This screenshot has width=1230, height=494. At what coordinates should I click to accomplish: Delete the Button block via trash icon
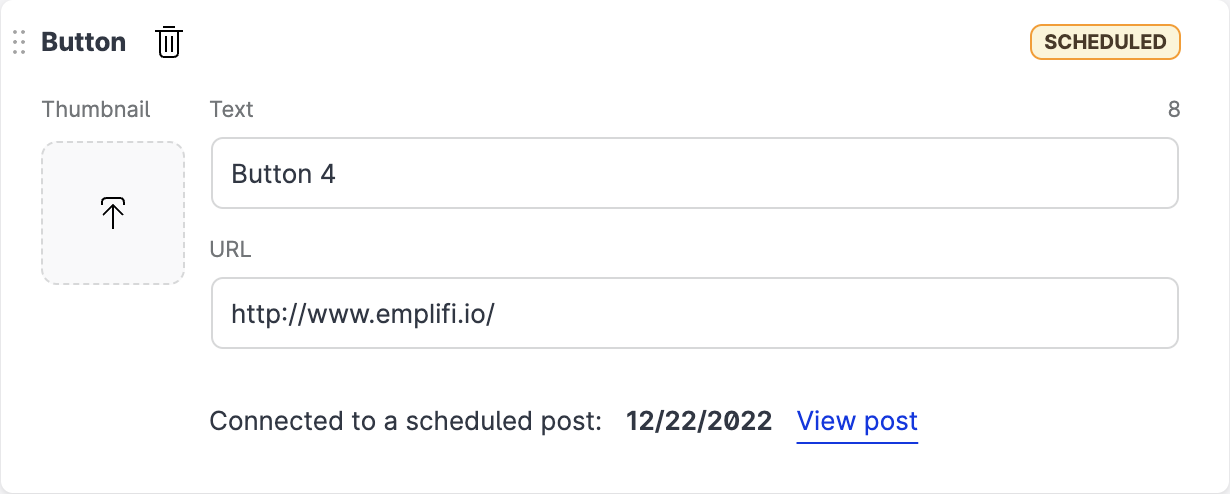pos(169,42)
